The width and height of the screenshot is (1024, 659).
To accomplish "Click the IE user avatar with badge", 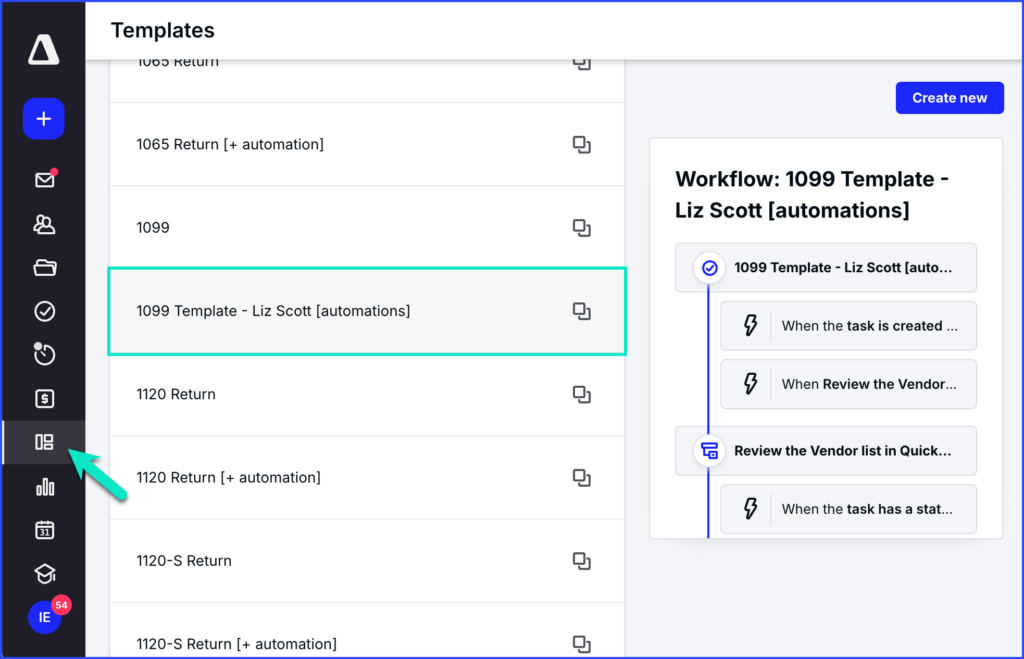I will coord(44,617).
